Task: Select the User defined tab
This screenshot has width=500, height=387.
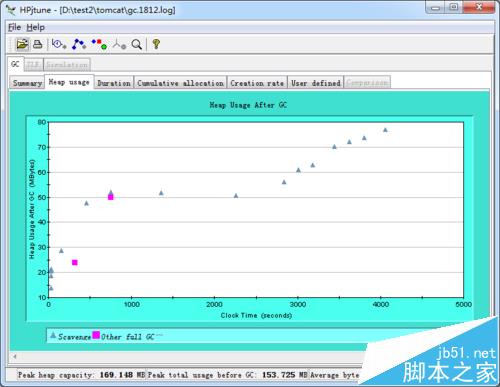Action: pos(316,83)
